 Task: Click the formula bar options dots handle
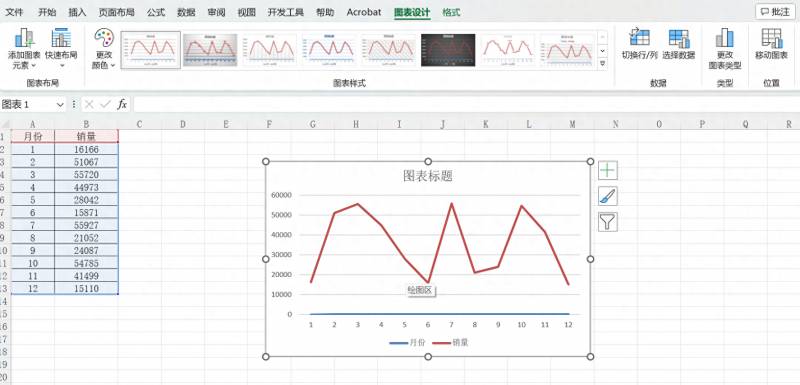(x=74, y=105)
